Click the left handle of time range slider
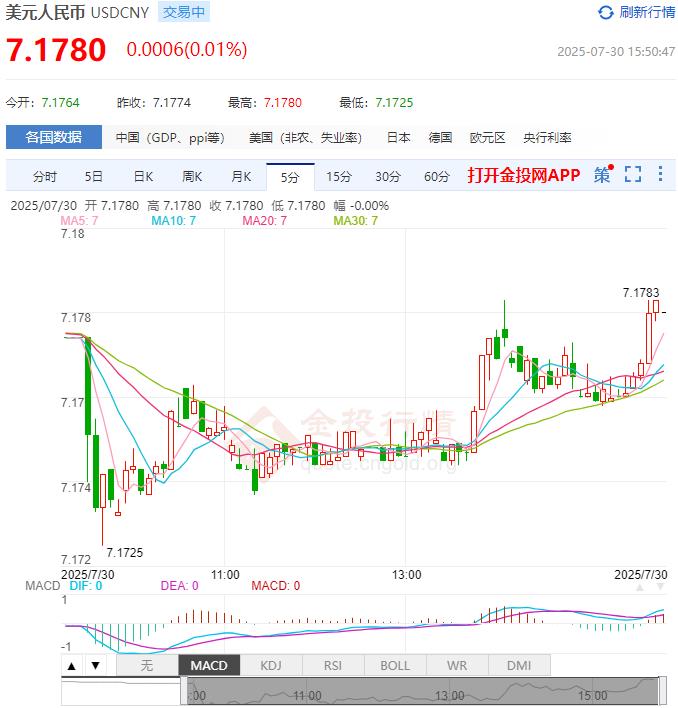This screenshot has height=708, width=678. point(184,691)
